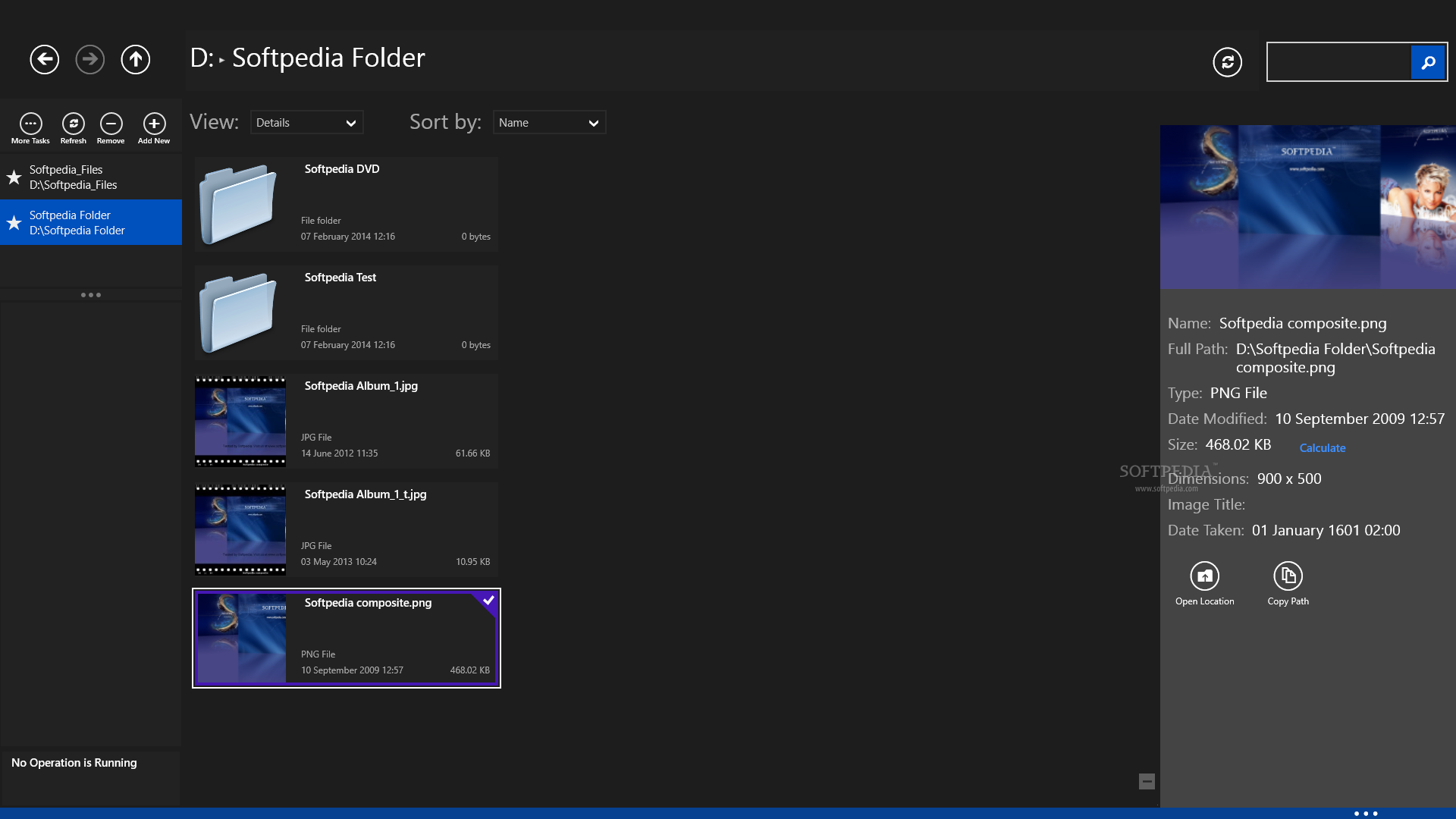
Task: Refresh the folder with the top-right sync icon
Action: click(1227, 62)
